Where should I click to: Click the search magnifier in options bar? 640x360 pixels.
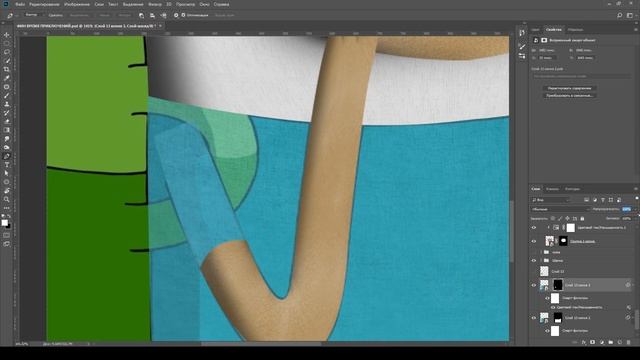pos(620,15)
